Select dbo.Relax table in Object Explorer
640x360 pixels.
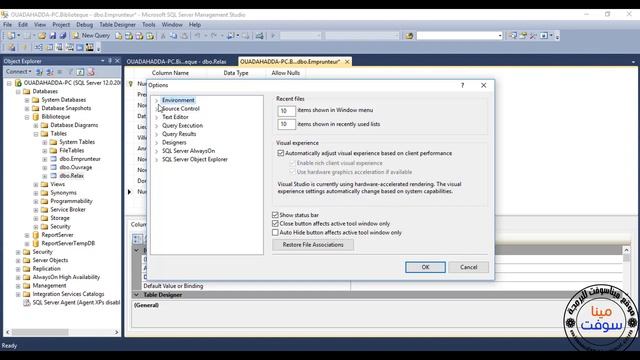71,176
